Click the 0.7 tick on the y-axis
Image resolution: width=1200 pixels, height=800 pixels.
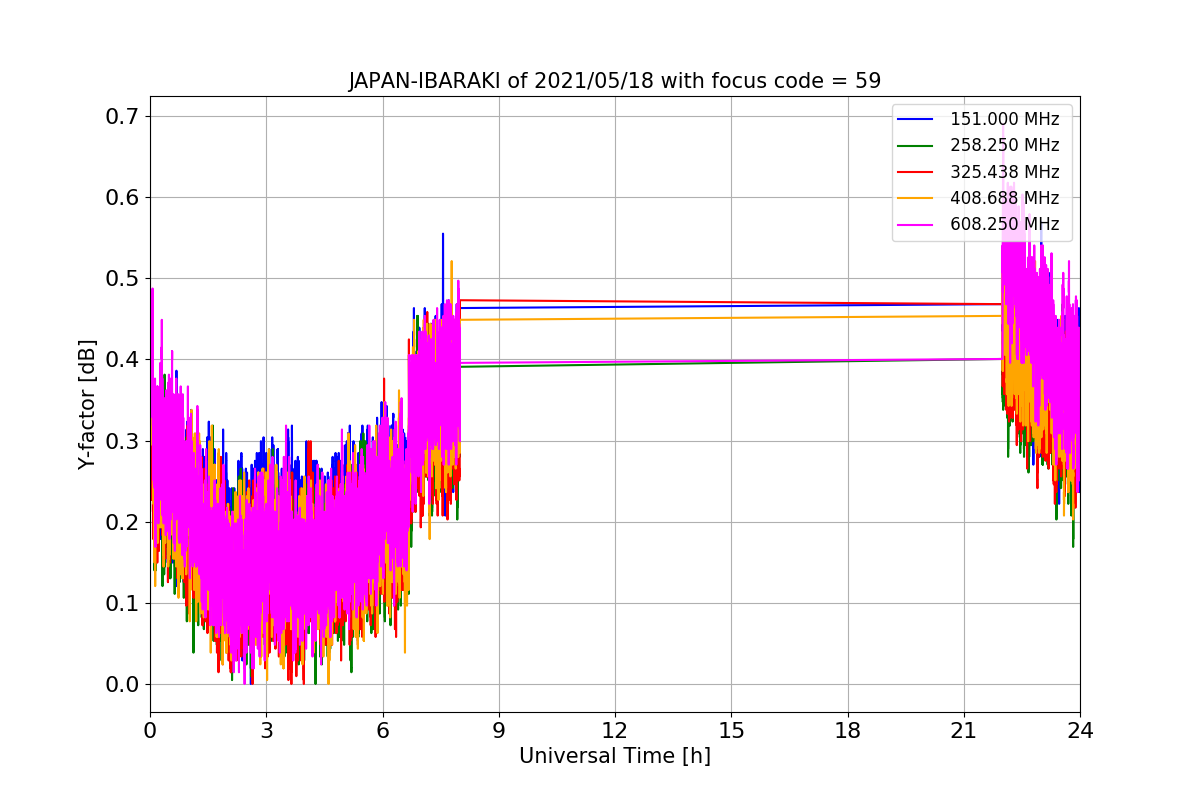(123, 116)
